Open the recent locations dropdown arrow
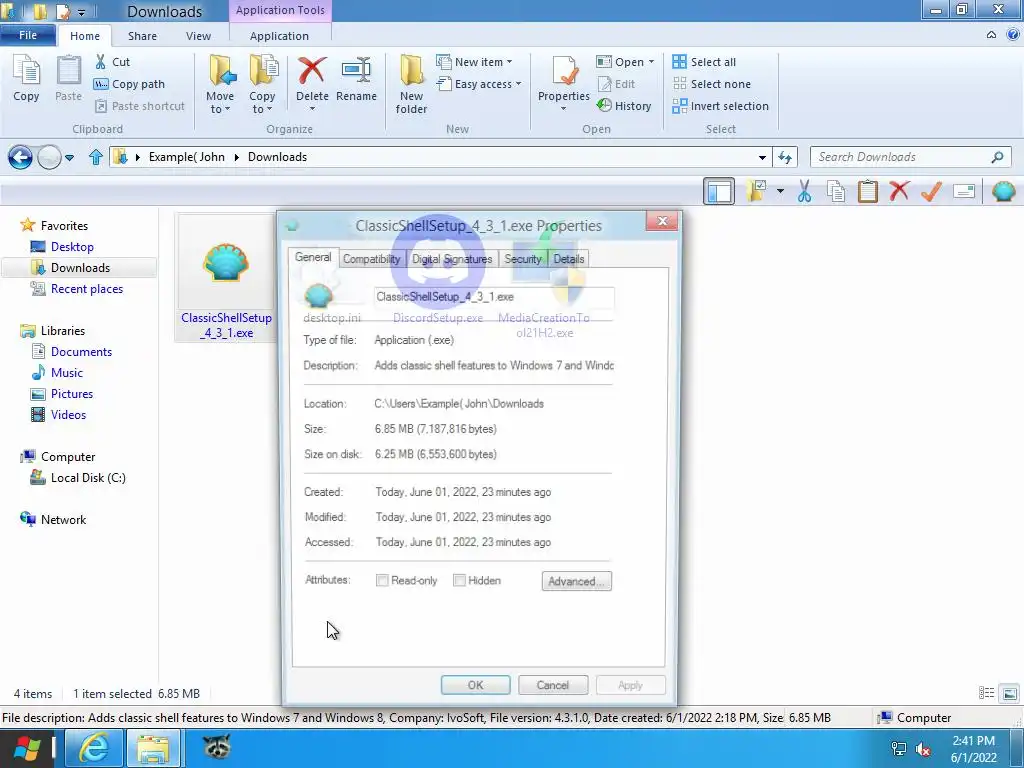This screenshot has width=1024, height=768. click(69, 157)
